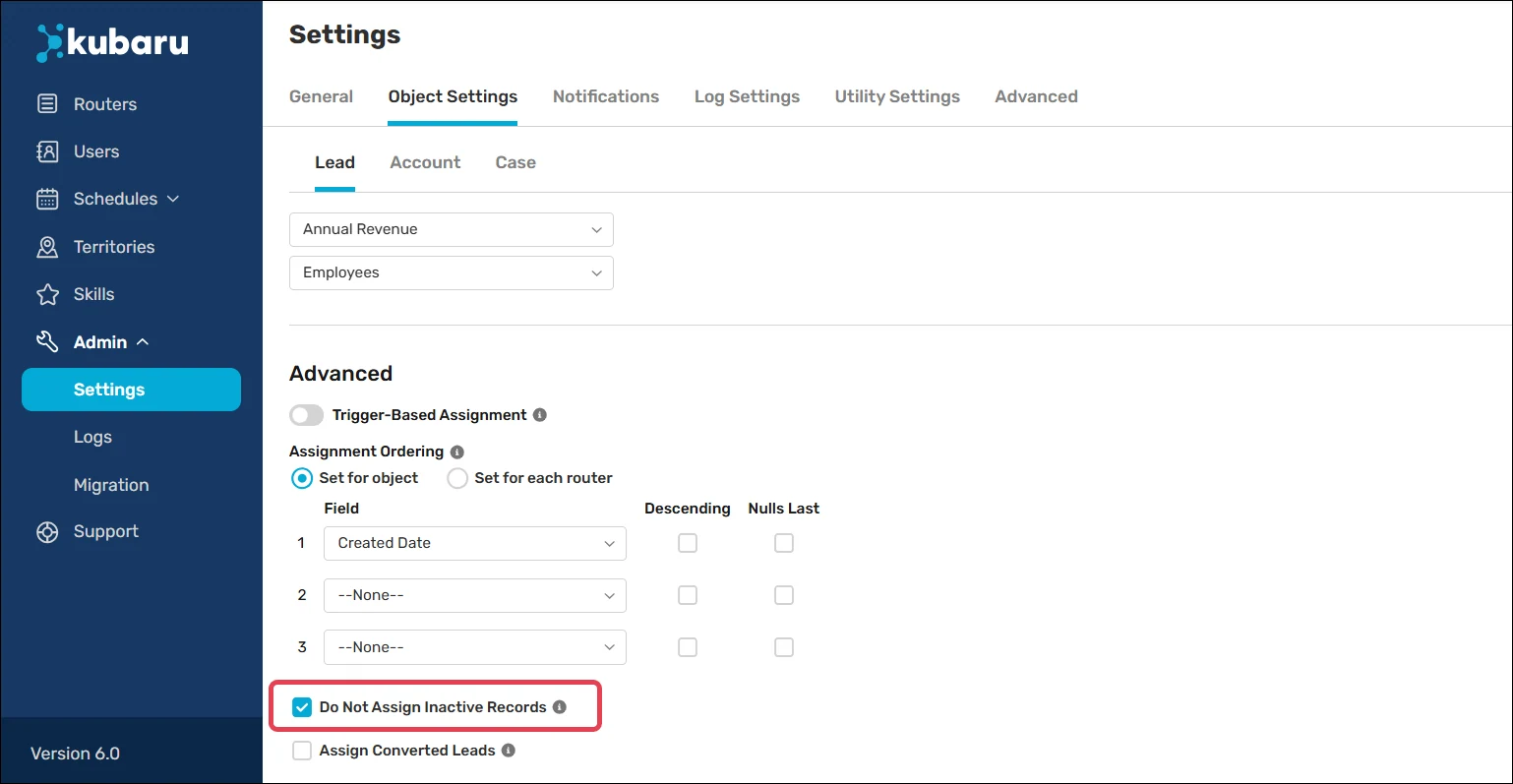Image resolution: width=1513 pixels, height=784 pixels.
Task: Switch to the Notifications tab
Action: pos(606,96)
